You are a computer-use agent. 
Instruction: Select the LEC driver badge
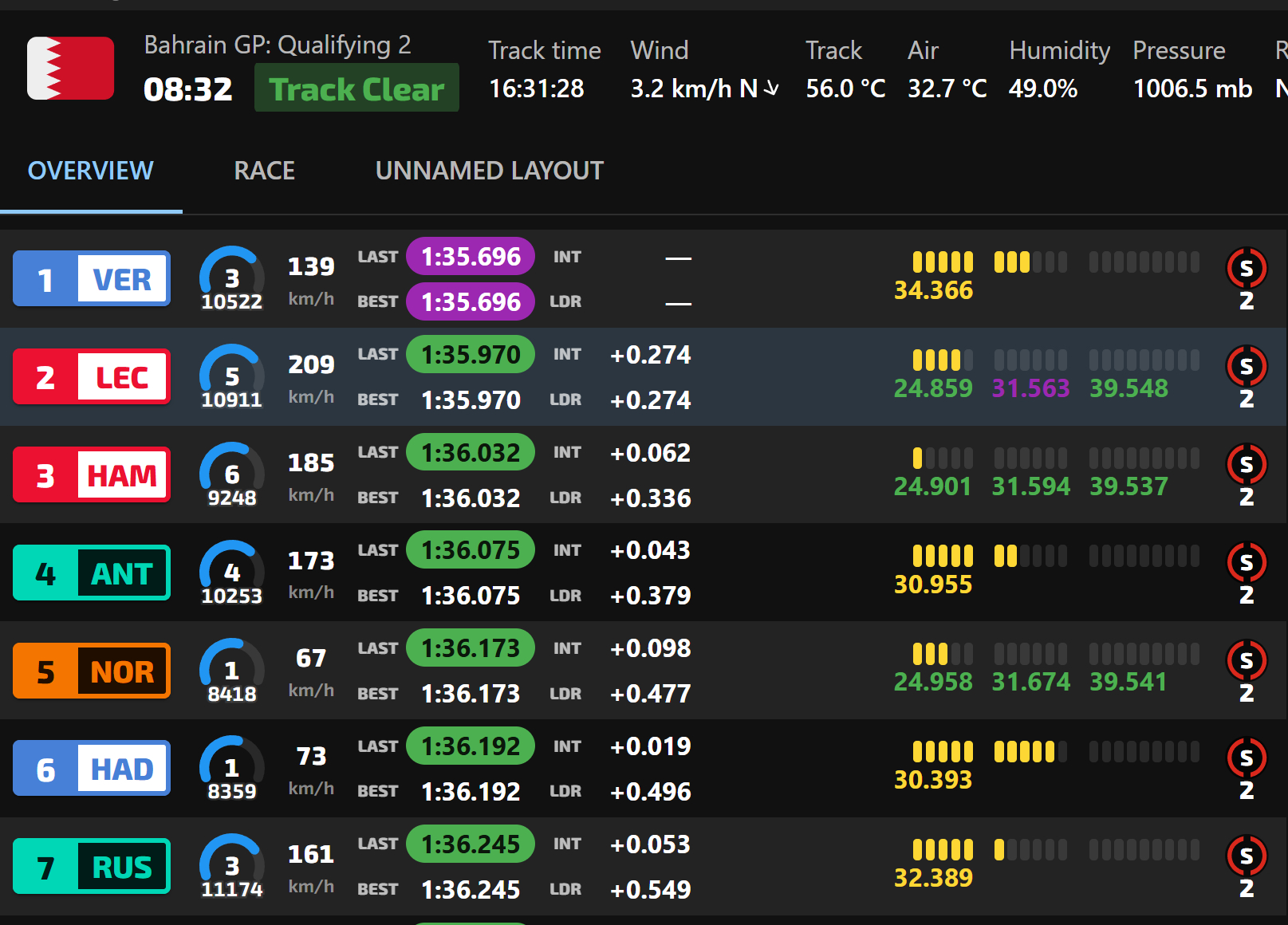(x=92, y=377)
